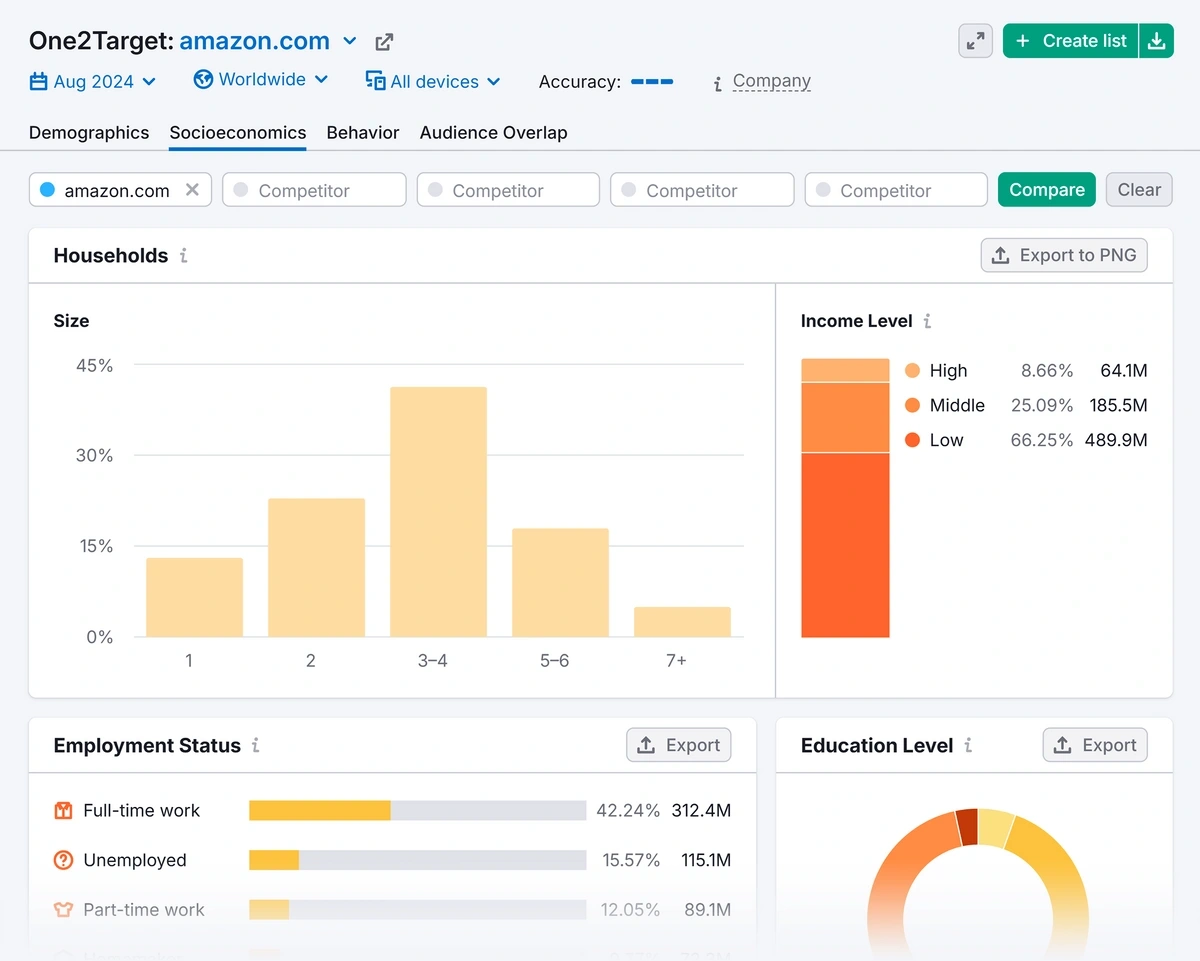Image resolution: width=1200 pixels, height=961 pixels.
Task: Click the High income legend swatch
Action: (912, 371)
